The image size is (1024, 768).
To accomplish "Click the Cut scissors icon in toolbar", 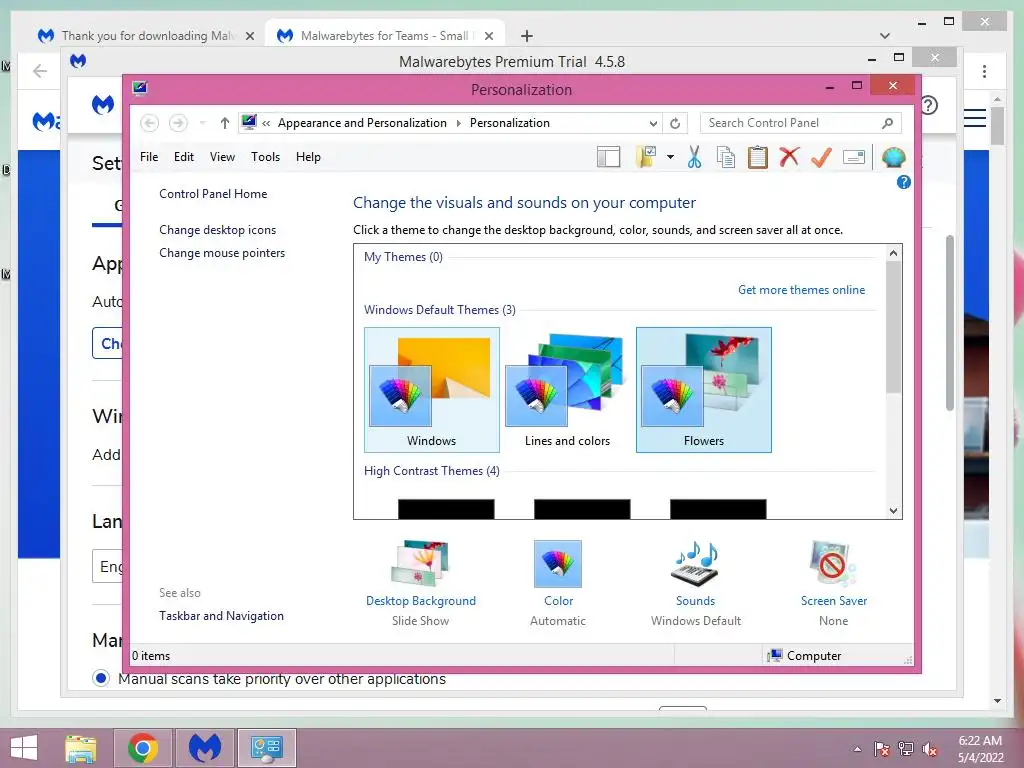I will pyautogui.click(x=694, y=157).
